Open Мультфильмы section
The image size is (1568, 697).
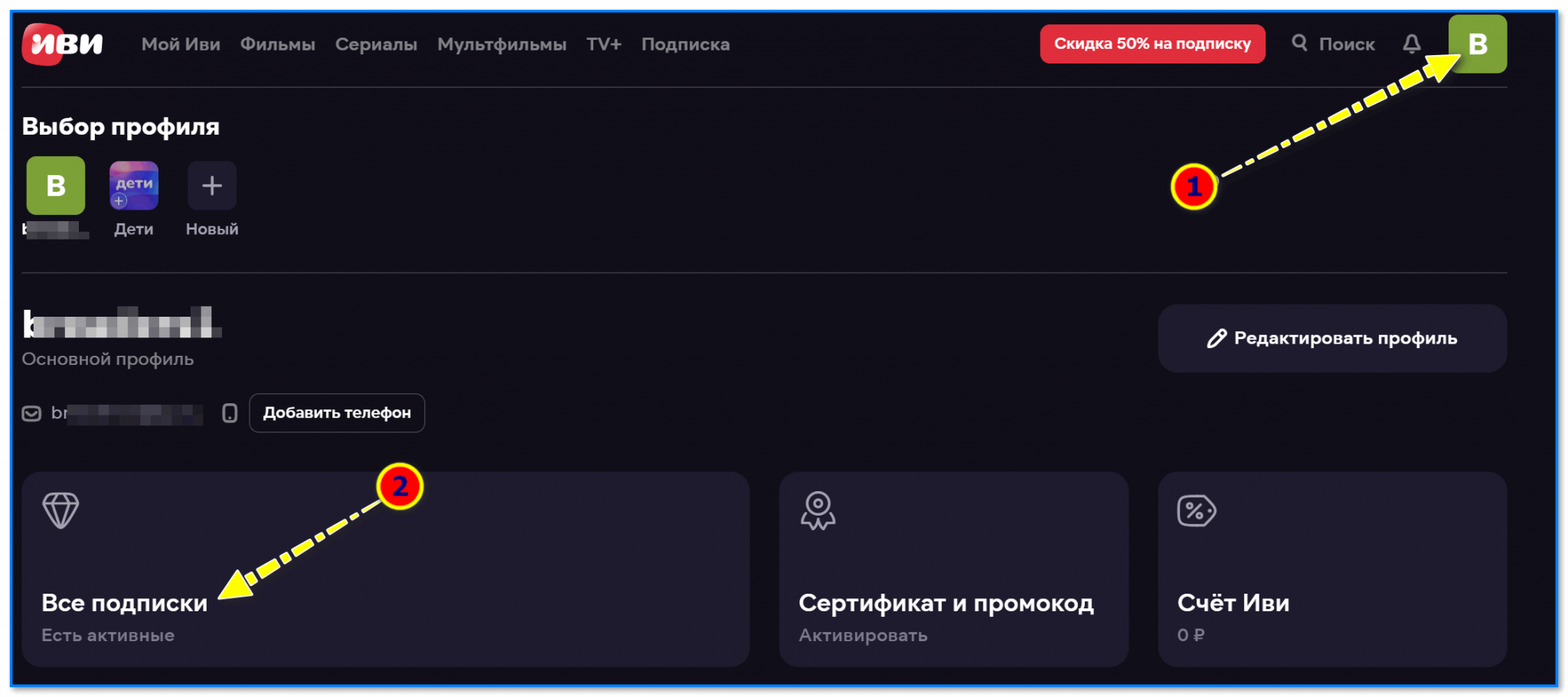click(x=501, y=44)
